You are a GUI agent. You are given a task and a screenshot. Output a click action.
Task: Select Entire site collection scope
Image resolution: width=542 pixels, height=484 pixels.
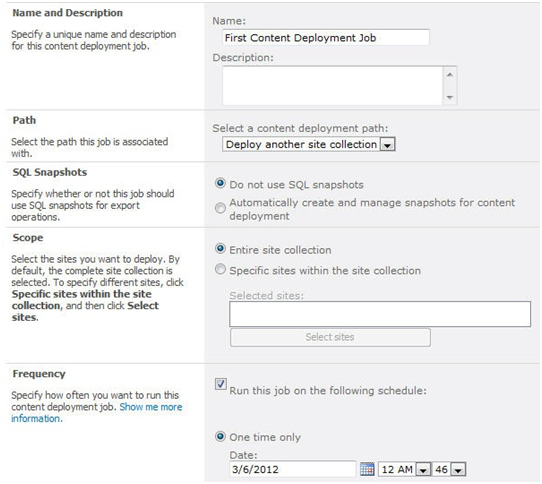tap(220, 249)
